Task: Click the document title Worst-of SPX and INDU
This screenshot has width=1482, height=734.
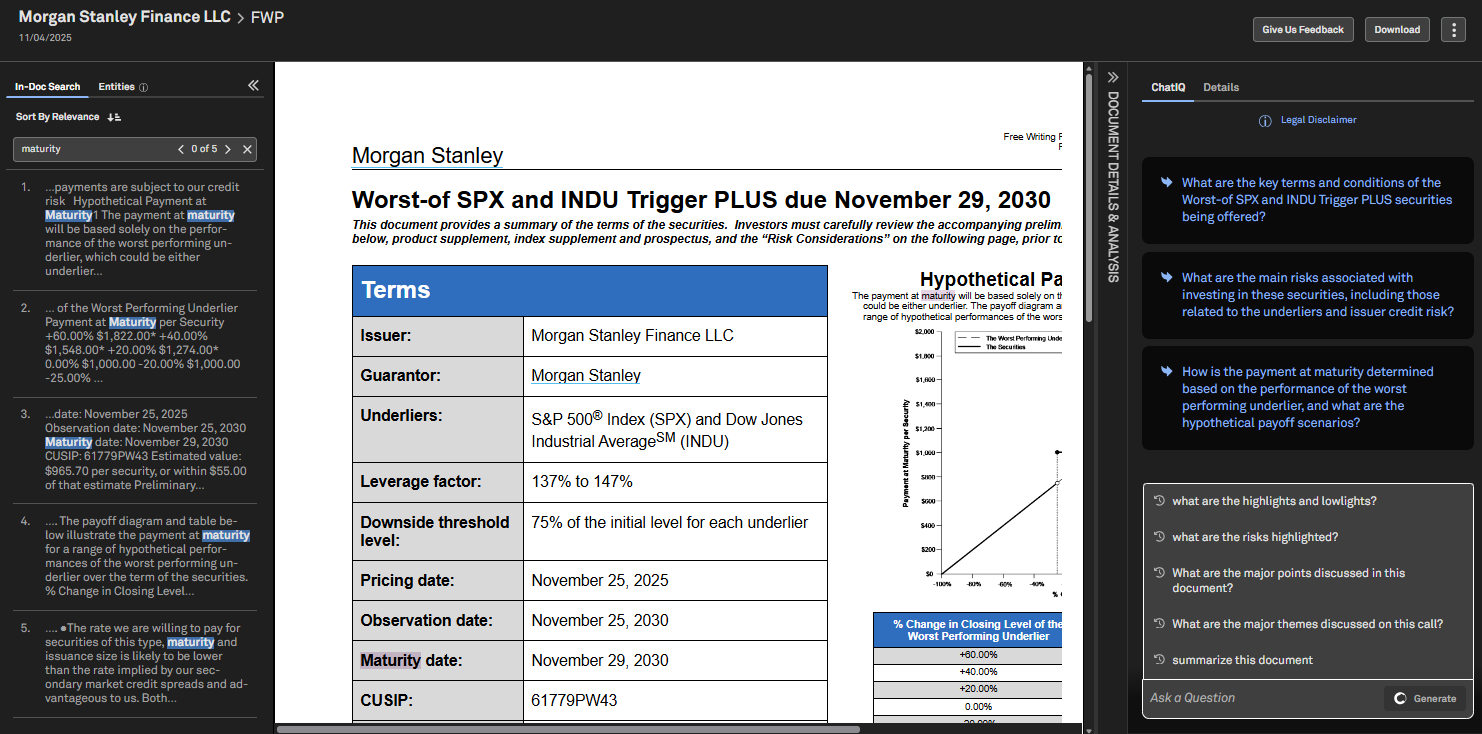Action: [701, 200]
